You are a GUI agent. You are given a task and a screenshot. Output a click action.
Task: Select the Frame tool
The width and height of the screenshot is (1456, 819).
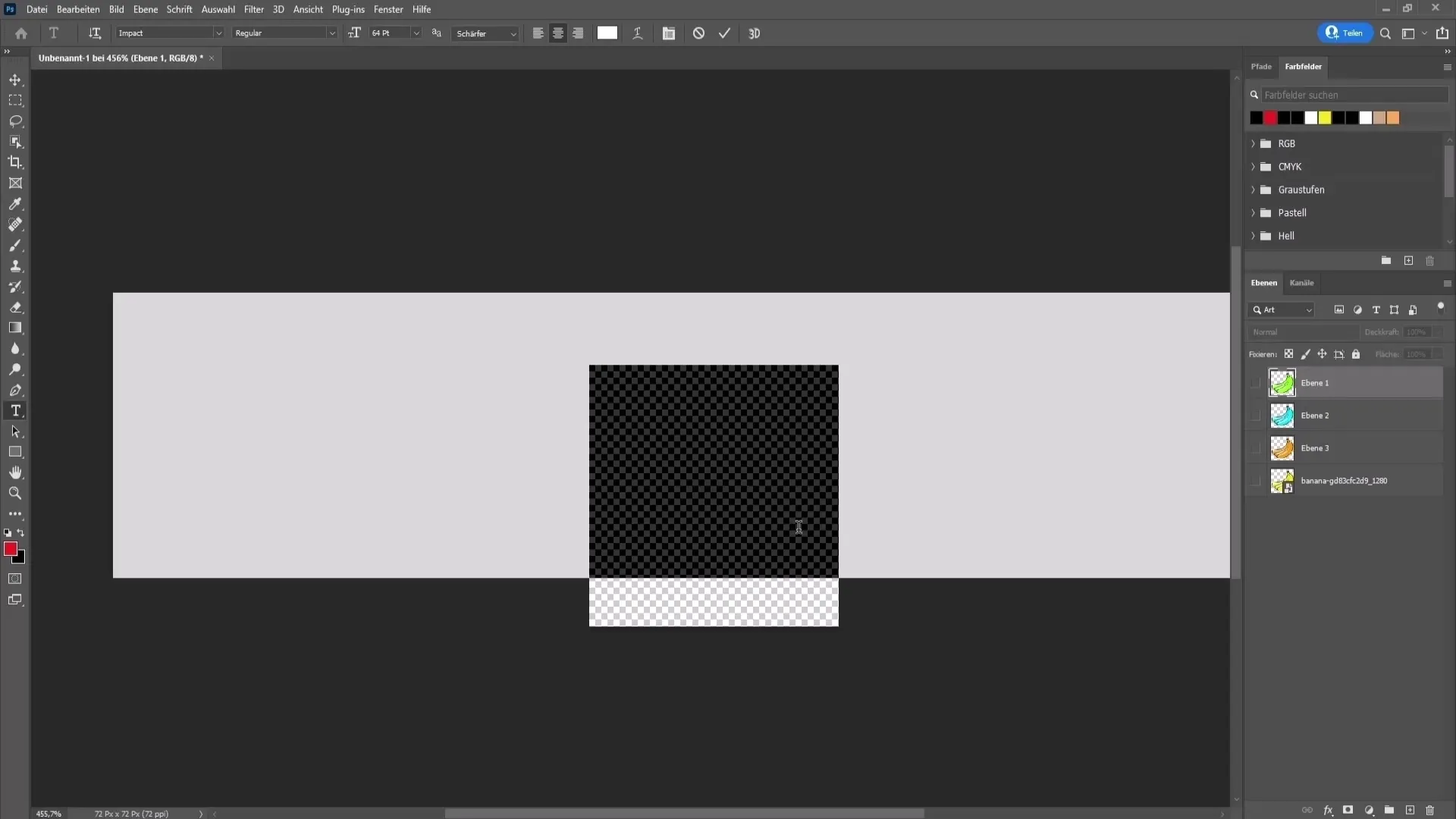pyautogui.click(x=15, y=183)
